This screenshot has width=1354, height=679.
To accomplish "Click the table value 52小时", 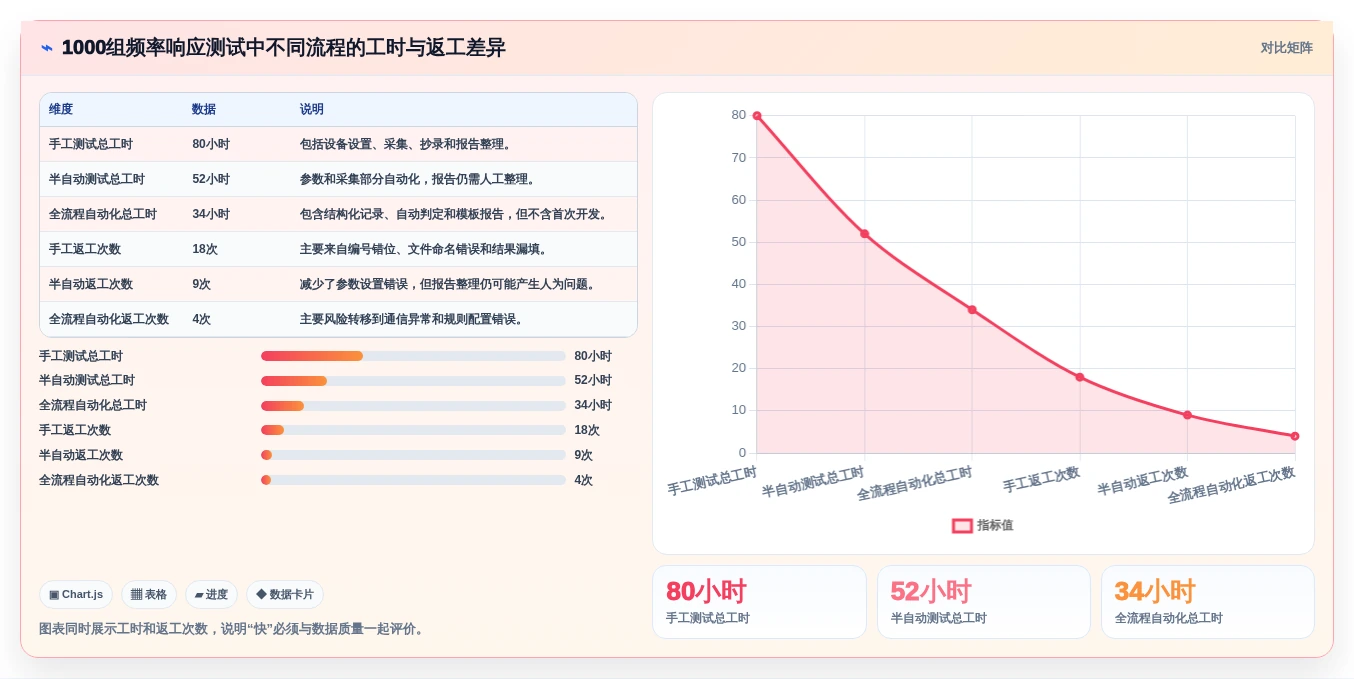I will point(211,179).
